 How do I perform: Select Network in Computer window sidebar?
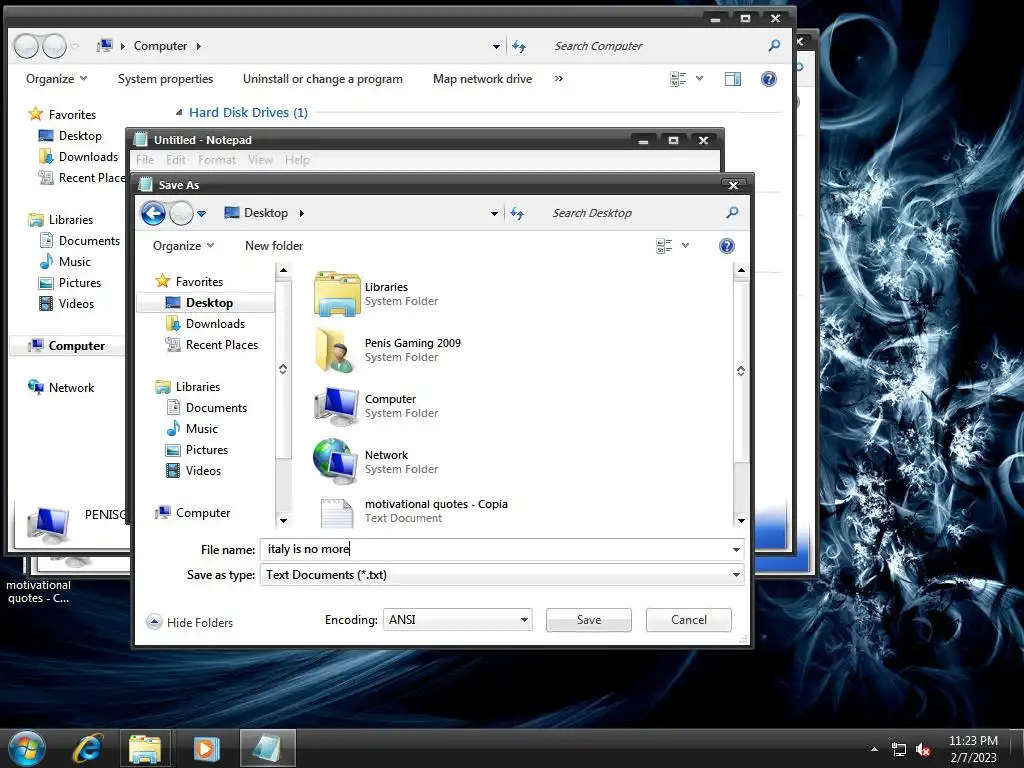[61, 387]
